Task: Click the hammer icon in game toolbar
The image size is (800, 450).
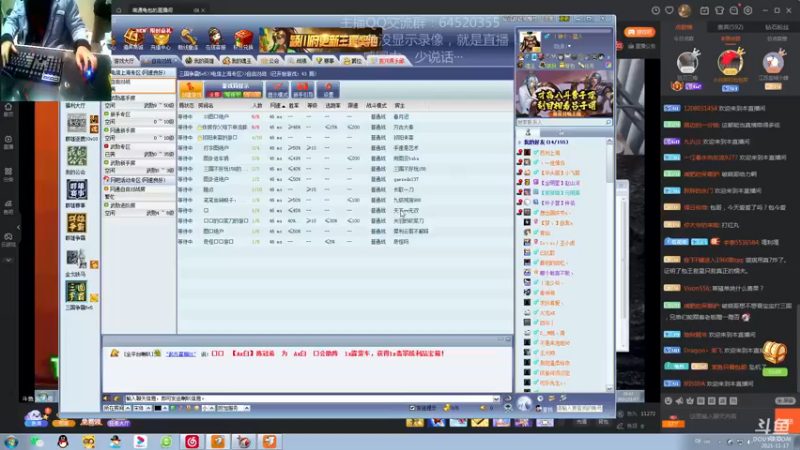Action: 188,38
